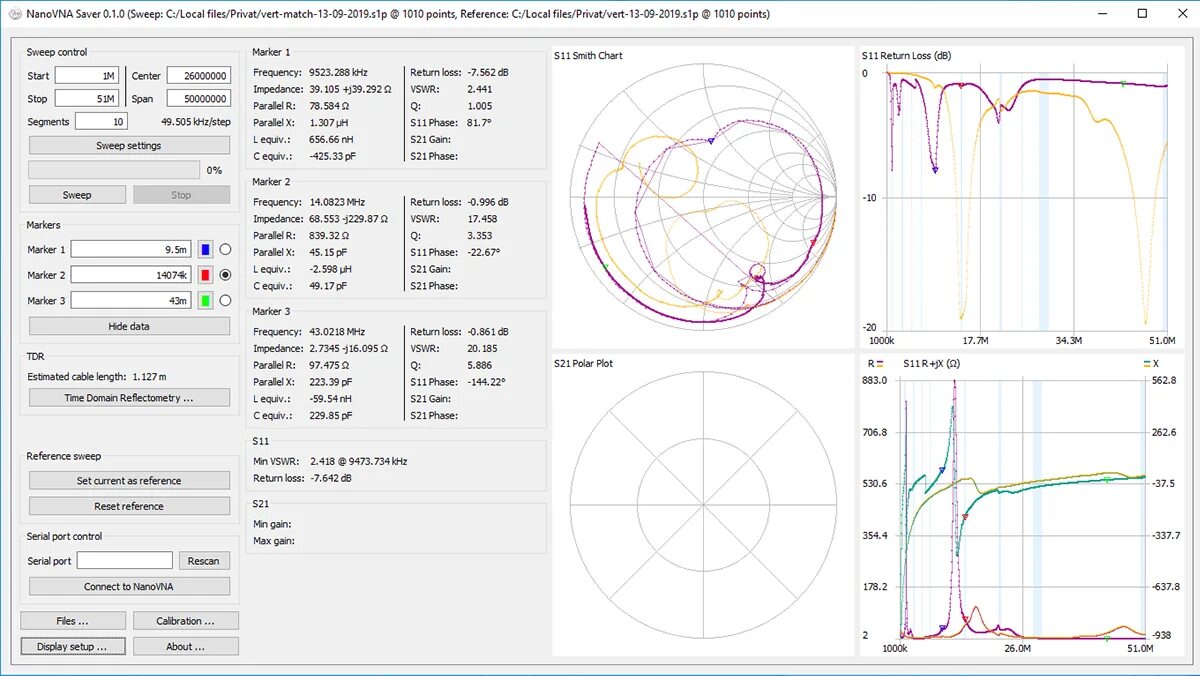This screenshot has height=676, width=1200.
Task: Open blue color swatch for Marker 1
Action: tap(205, 249)
